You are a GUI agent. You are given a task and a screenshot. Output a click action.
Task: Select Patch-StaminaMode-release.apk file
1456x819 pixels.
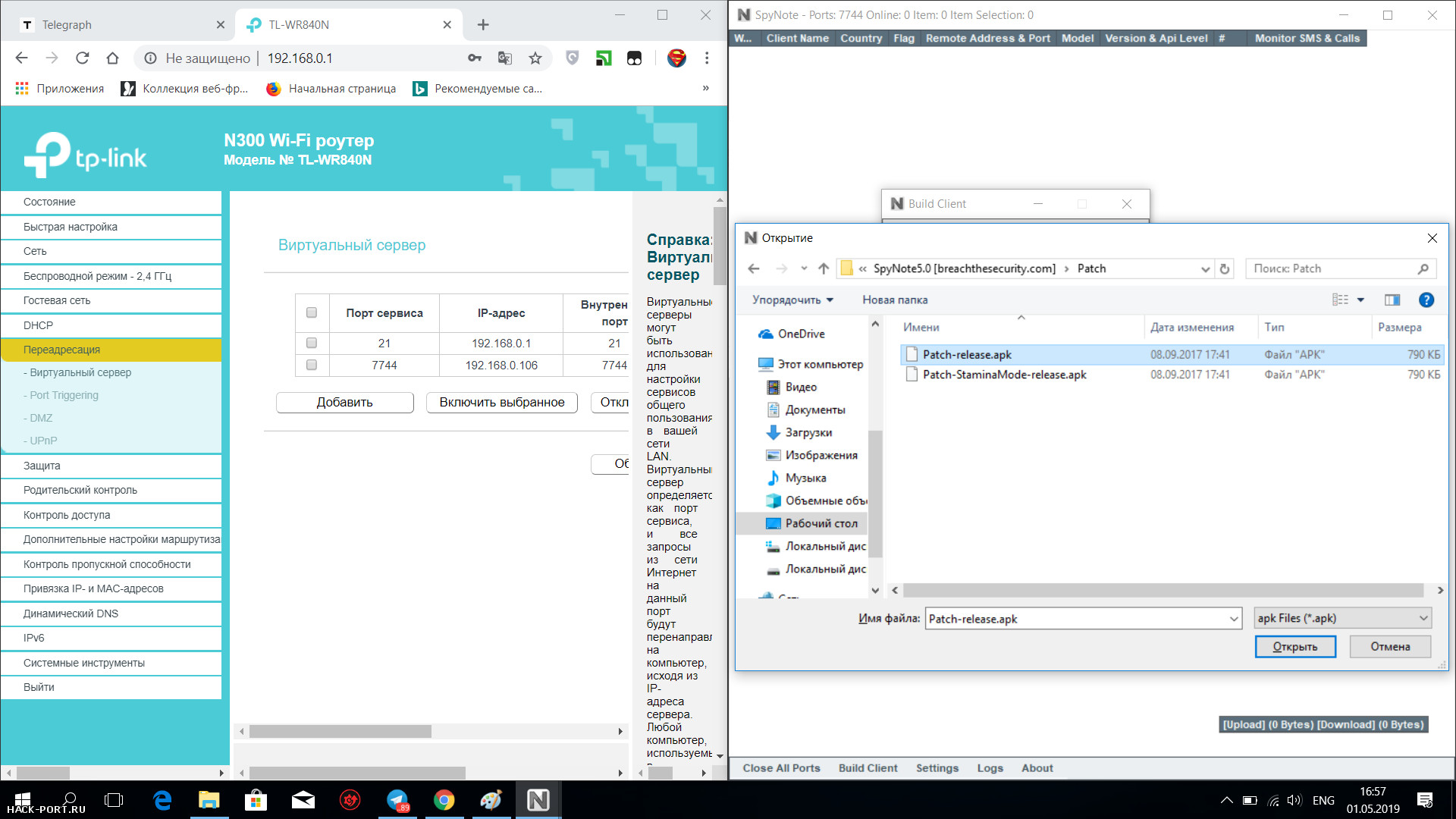[1004, 375]
